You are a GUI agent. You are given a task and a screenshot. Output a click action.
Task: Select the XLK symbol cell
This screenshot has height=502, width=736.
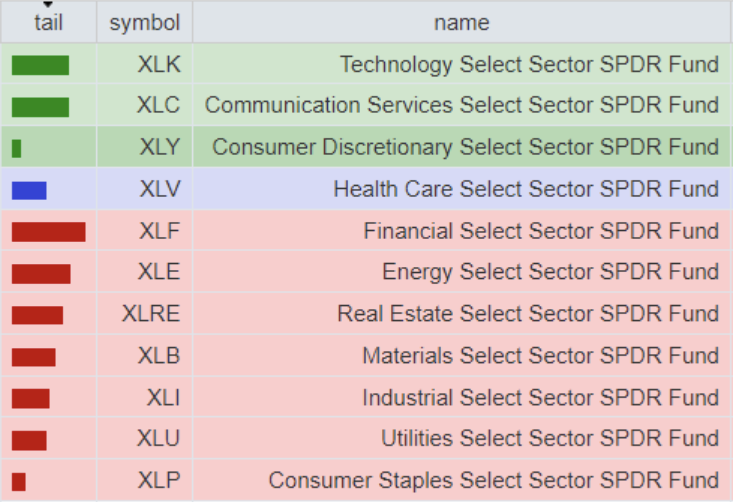pyautogui.click(x=159, y=65)
